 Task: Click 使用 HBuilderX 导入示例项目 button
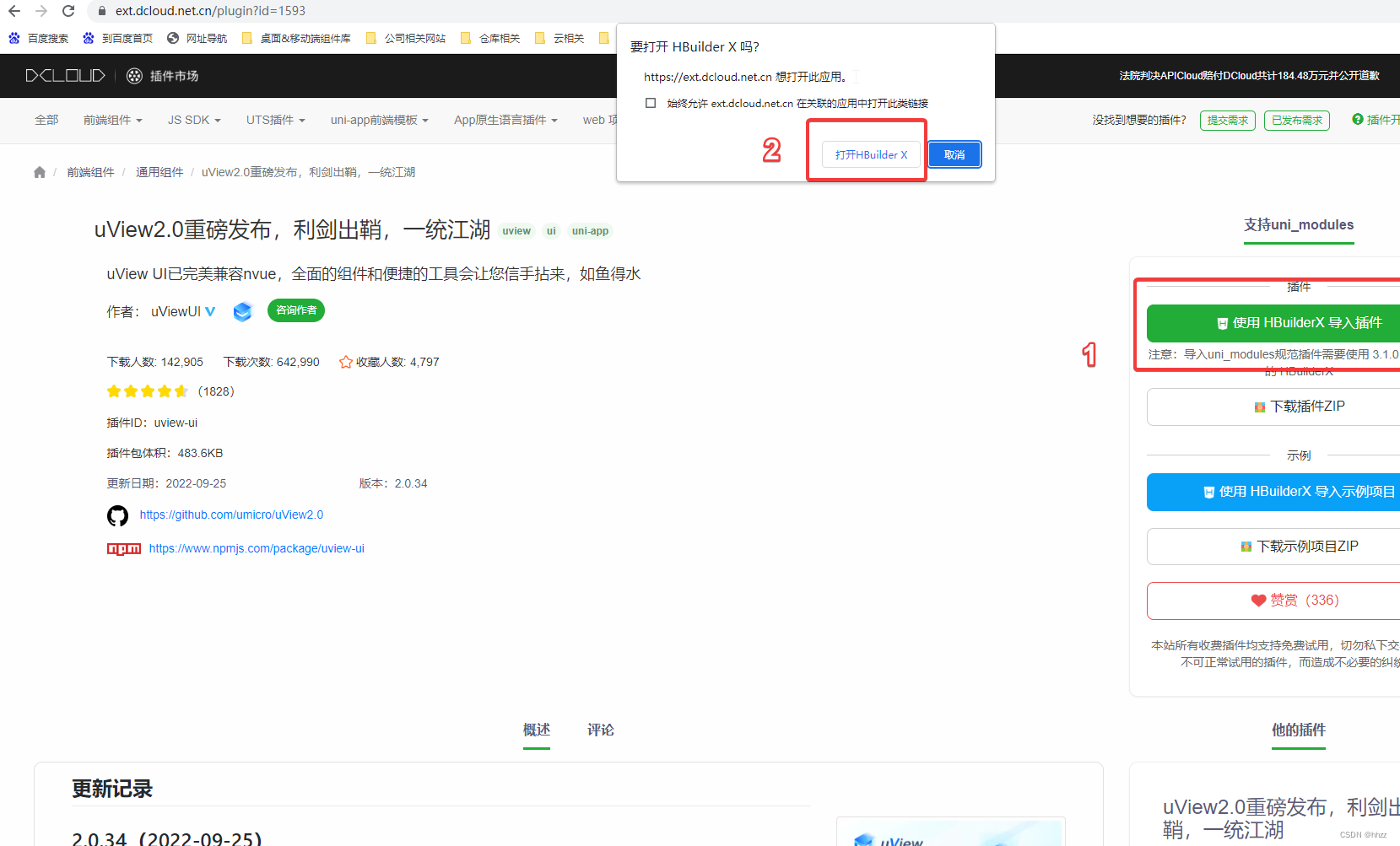tap(1273, 492)
